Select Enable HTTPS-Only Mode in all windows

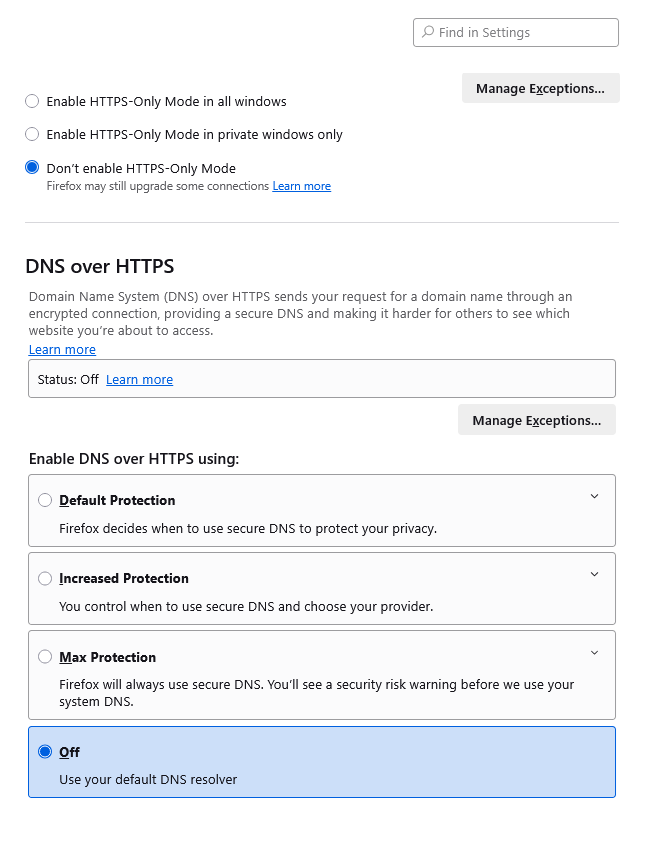(32, 101)
